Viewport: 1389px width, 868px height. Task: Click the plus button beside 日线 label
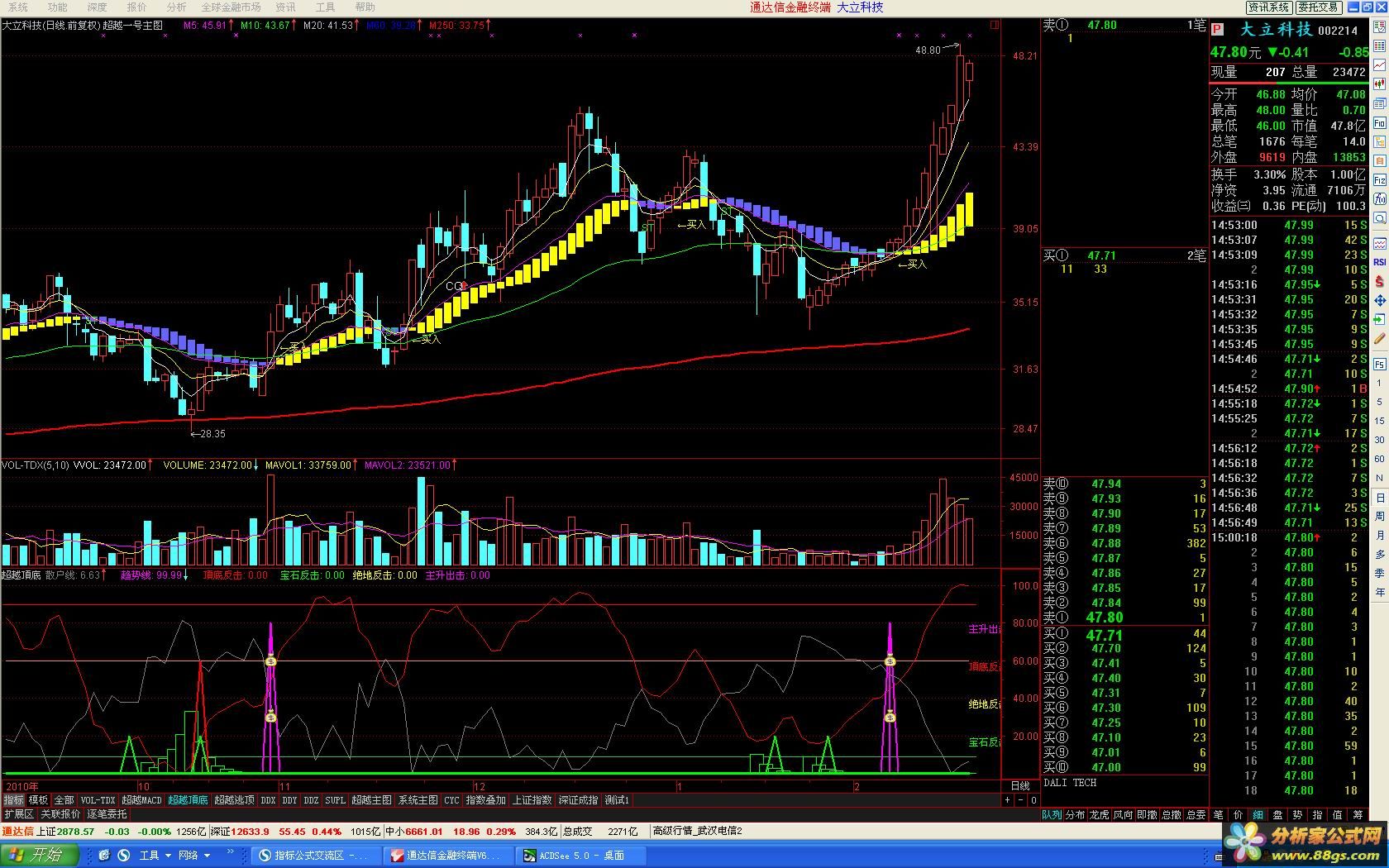click(x=1007, y=800)
